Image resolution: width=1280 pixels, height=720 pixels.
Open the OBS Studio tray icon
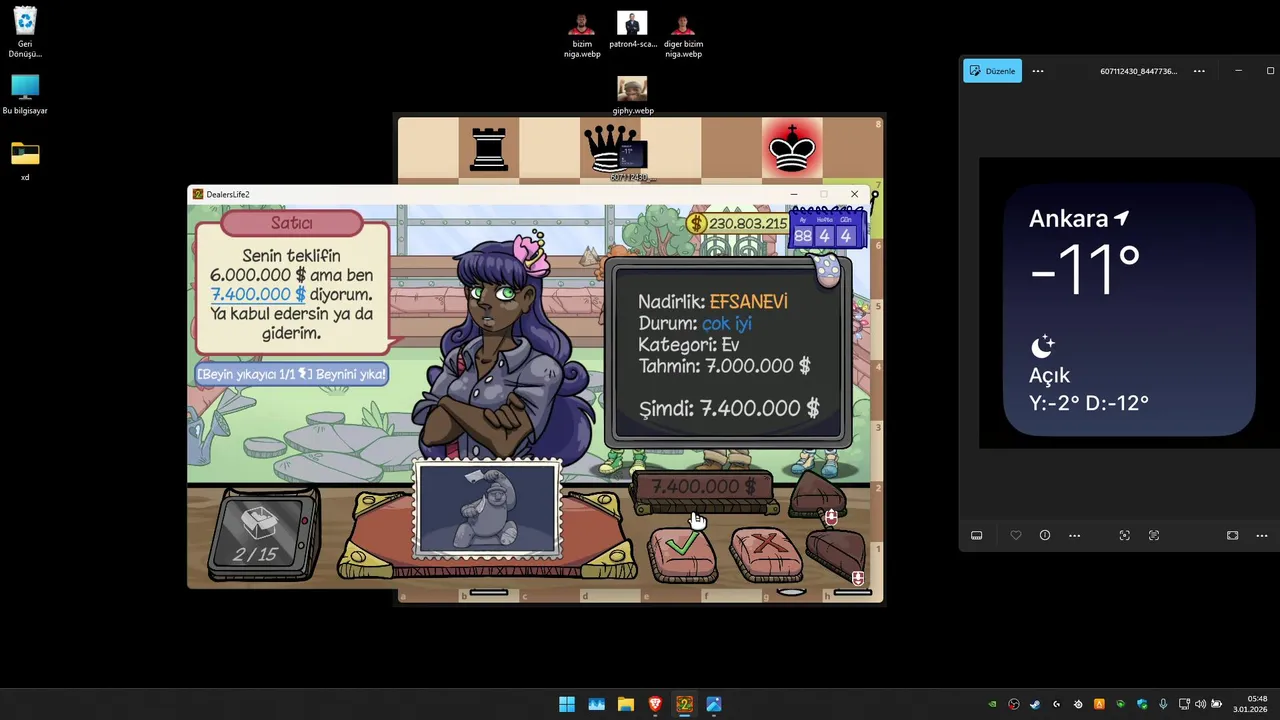click(x=1014, y=704)
